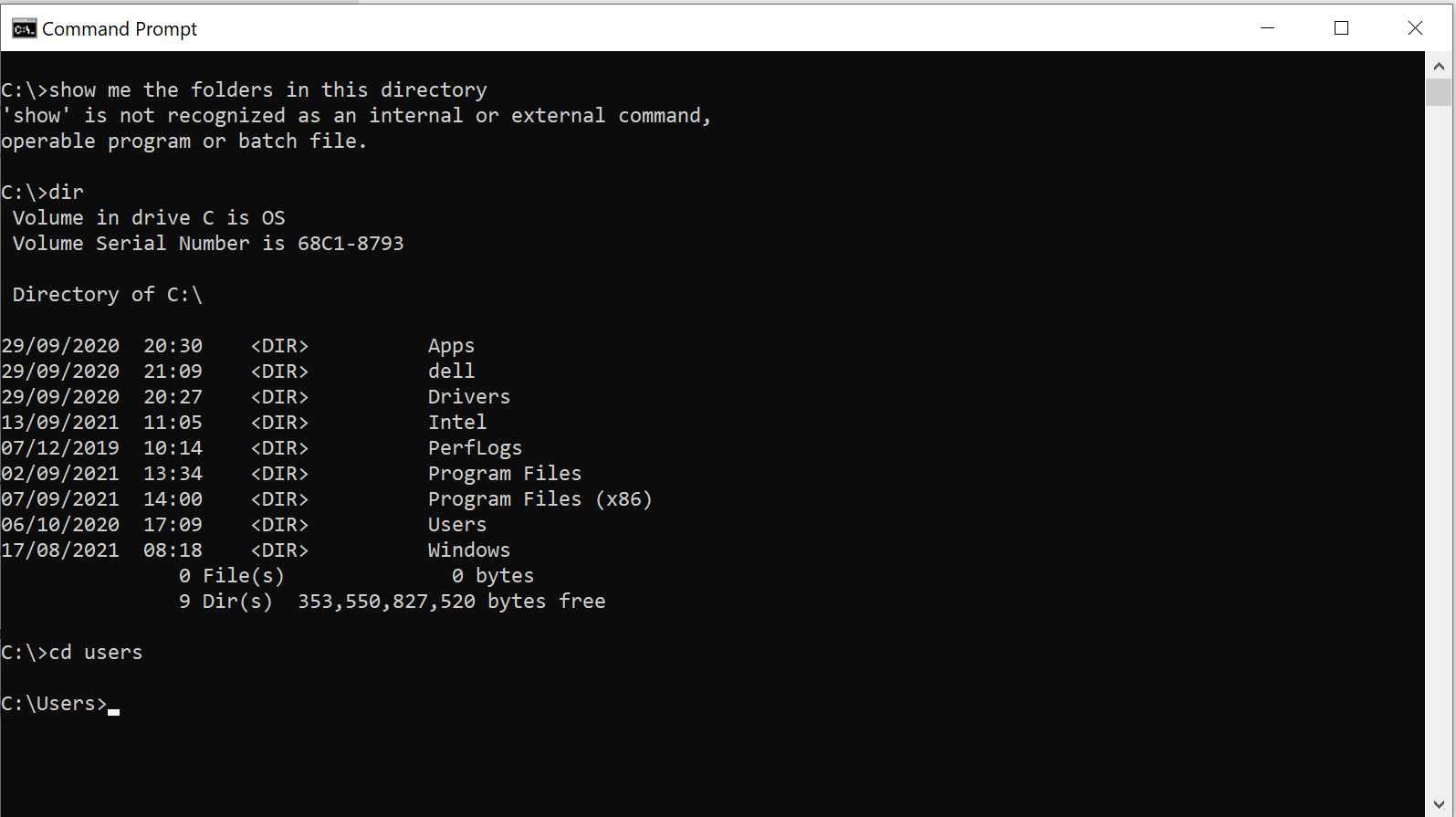Viewport: 1456px width, 817px height.
Task: Select the Drivers folder entry
Action: pyautogui.click(x=468, y=397)
